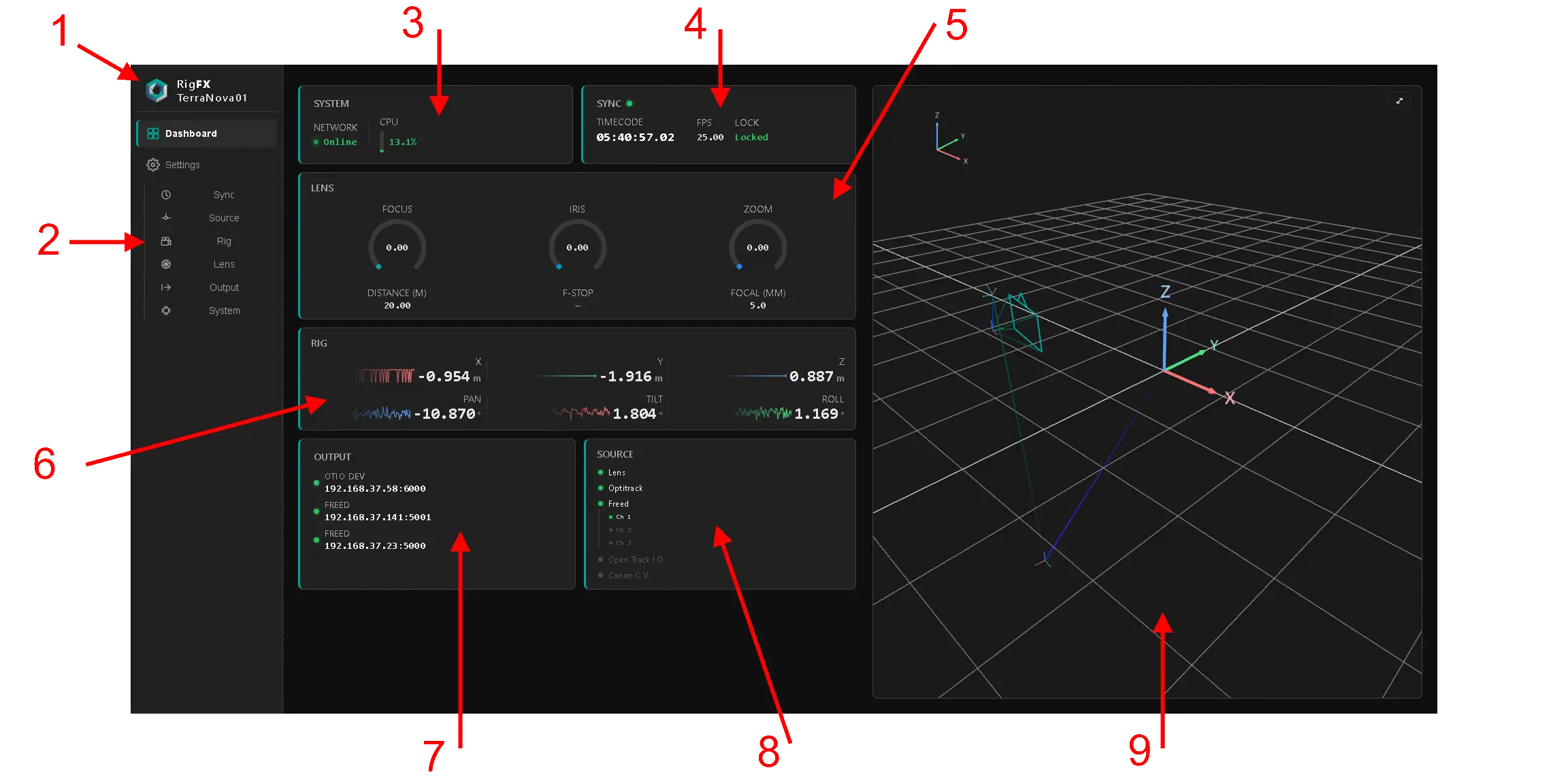The height and width of the screenshot is (779, 1568).
Task: Open the Source settings section
Action: [x=224, y=218]
